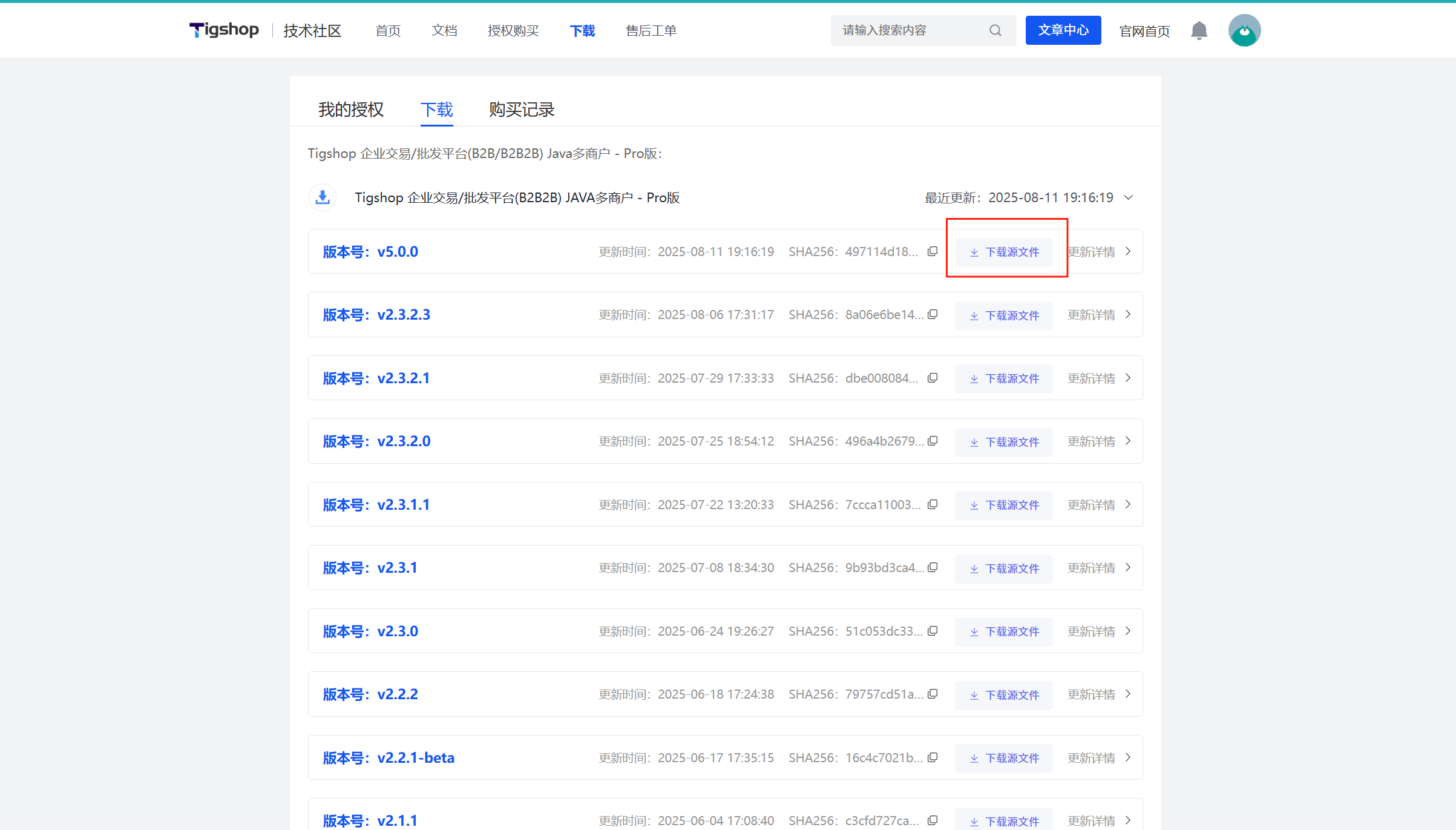This screenshot has width=1456, height=830.
Task: Collapse the 最近更新 product section chevron
Action: (1129, 197)
